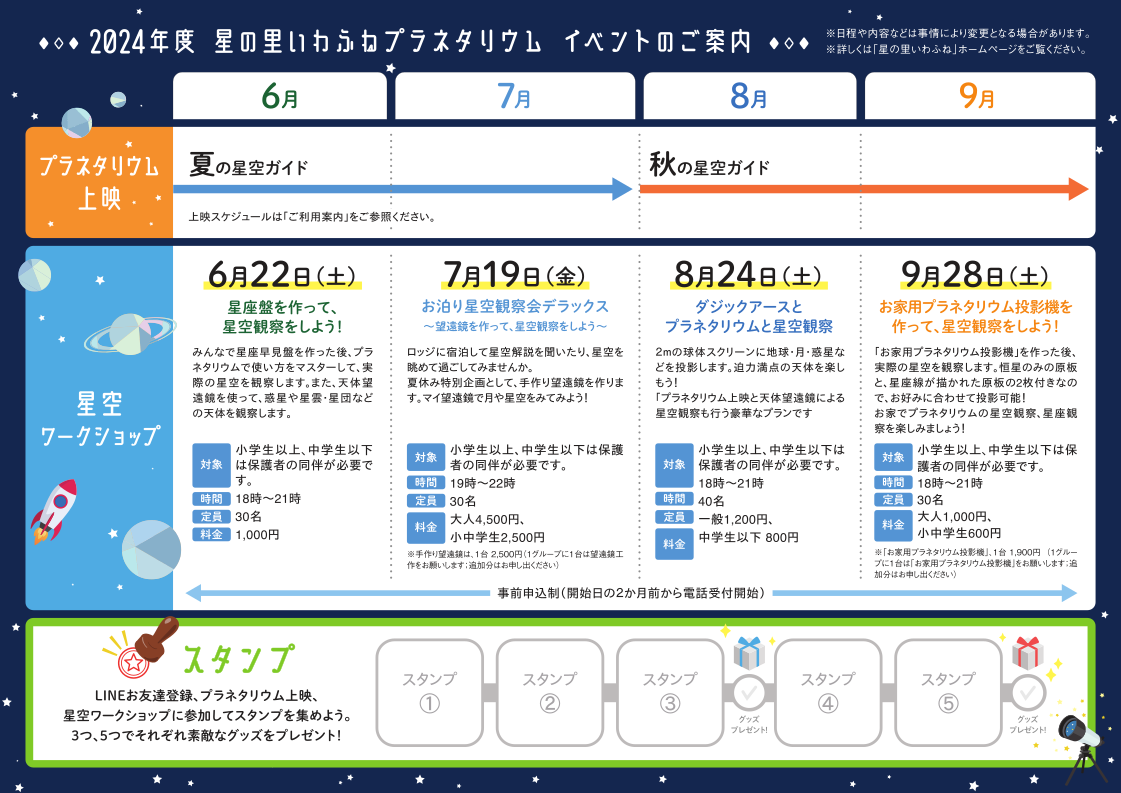The width and height of the screenshot is (1121, 793).
Task: Select the 8月 month tab
Action: pos(749,97)
